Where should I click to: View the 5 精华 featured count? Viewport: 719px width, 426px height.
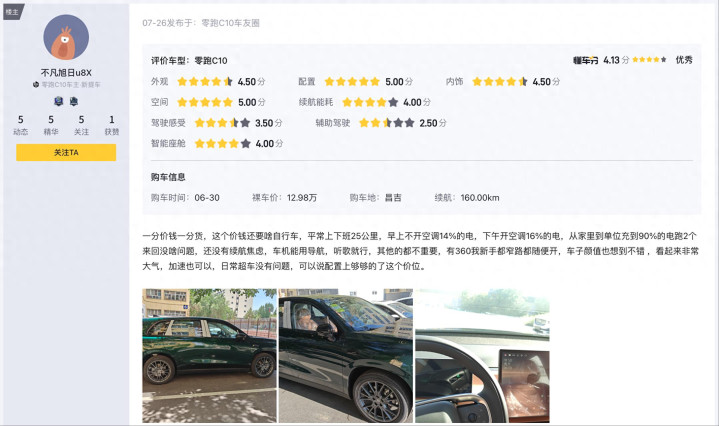[x=51, y=125]
